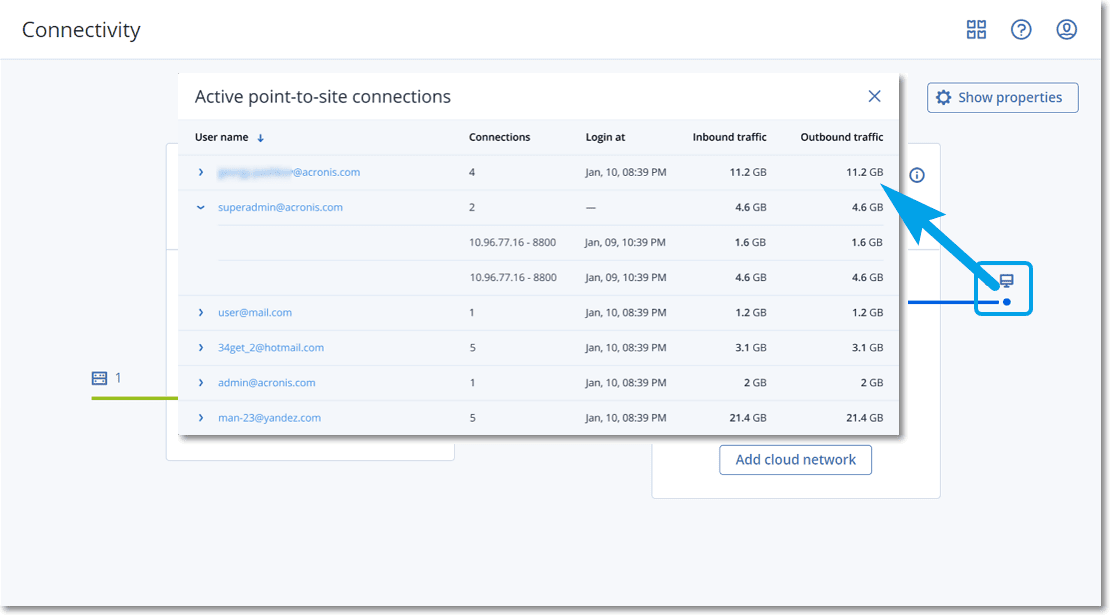Open the man-23@yandez.com user link
Screen dimensions: 1110x615
point(269,418)
